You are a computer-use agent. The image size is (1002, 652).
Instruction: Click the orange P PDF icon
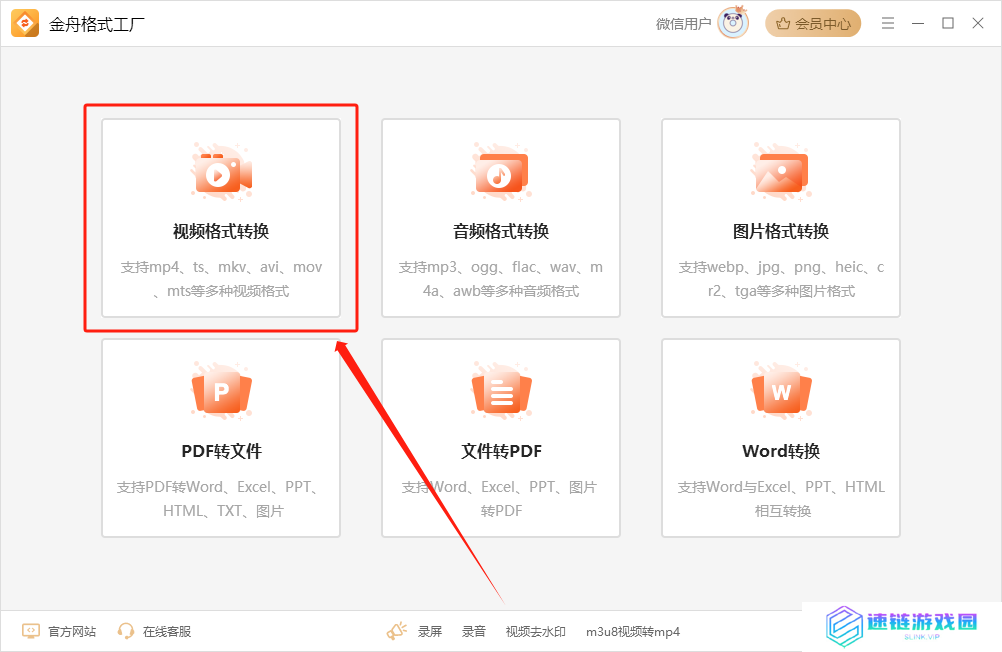pos(221,391)
